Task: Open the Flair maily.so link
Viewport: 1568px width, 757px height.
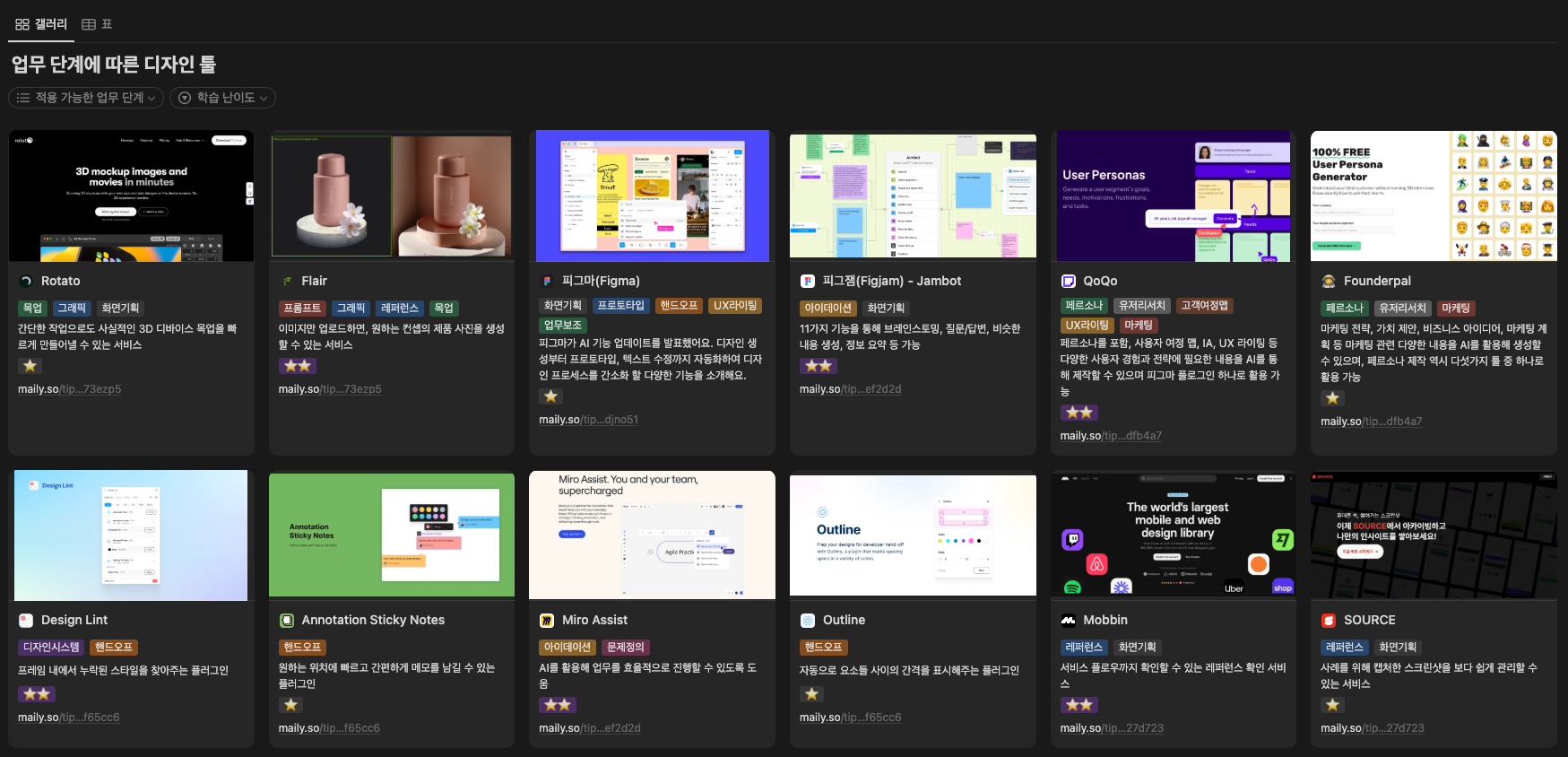Action: 330,389
